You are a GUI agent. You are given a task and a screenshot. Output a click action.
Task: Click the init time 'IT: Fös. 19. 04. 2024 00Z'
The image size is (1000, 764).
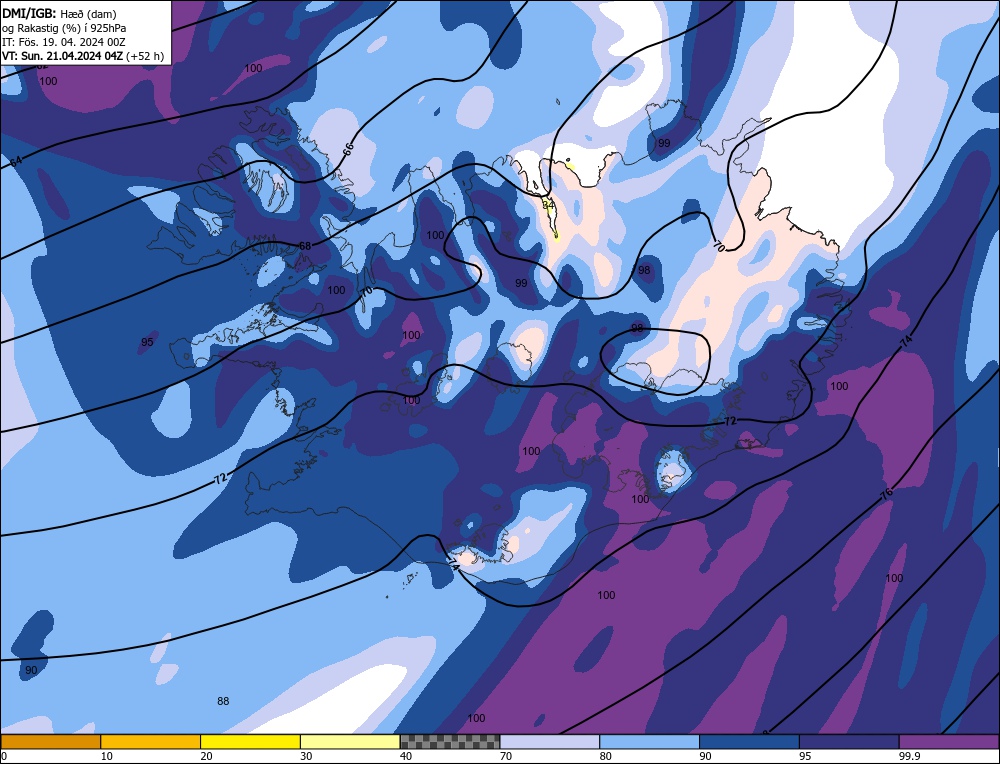(64, 42)
